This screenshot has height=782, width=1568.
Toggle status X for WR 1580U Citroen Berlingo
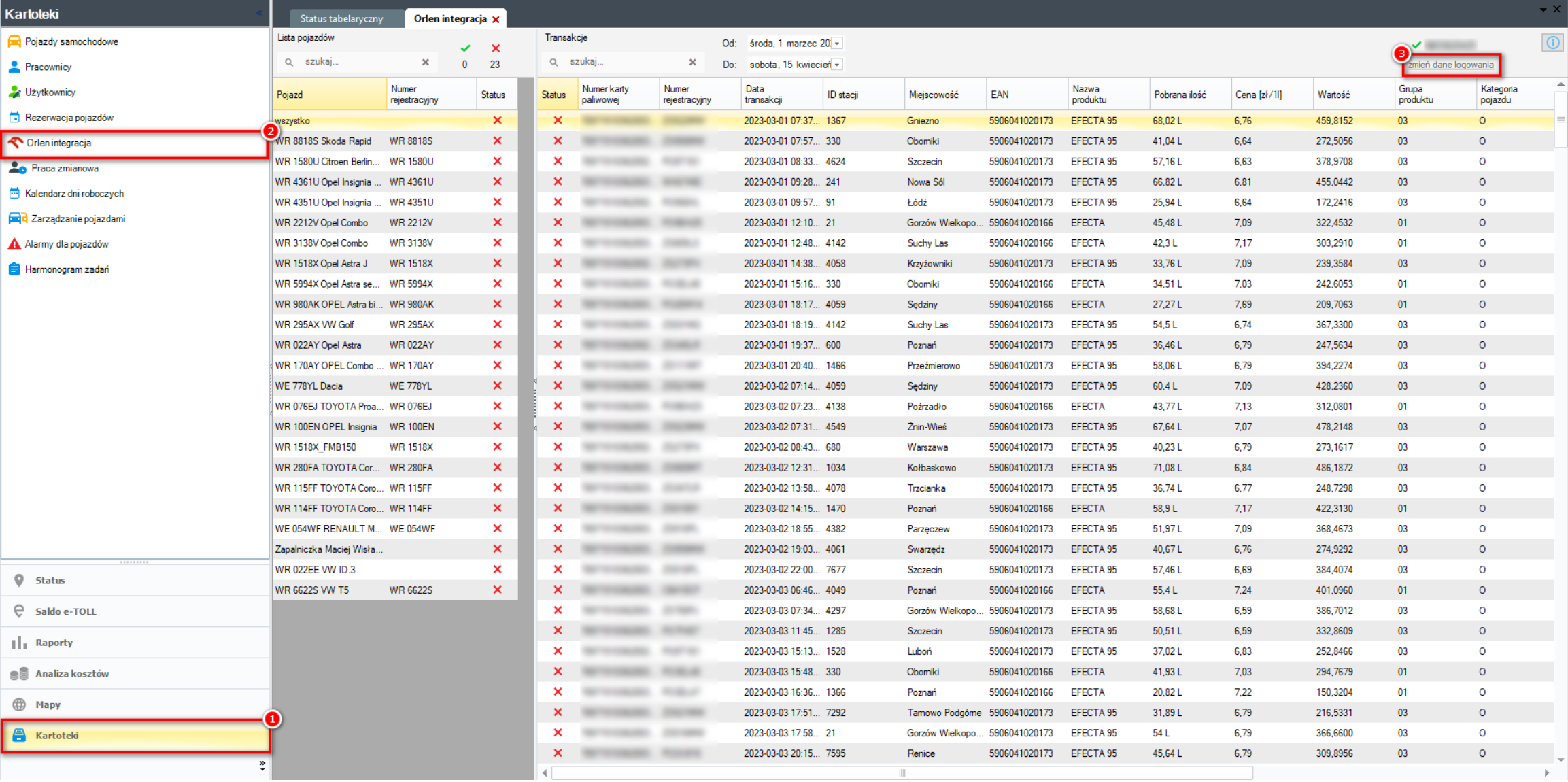click(497, 161)
